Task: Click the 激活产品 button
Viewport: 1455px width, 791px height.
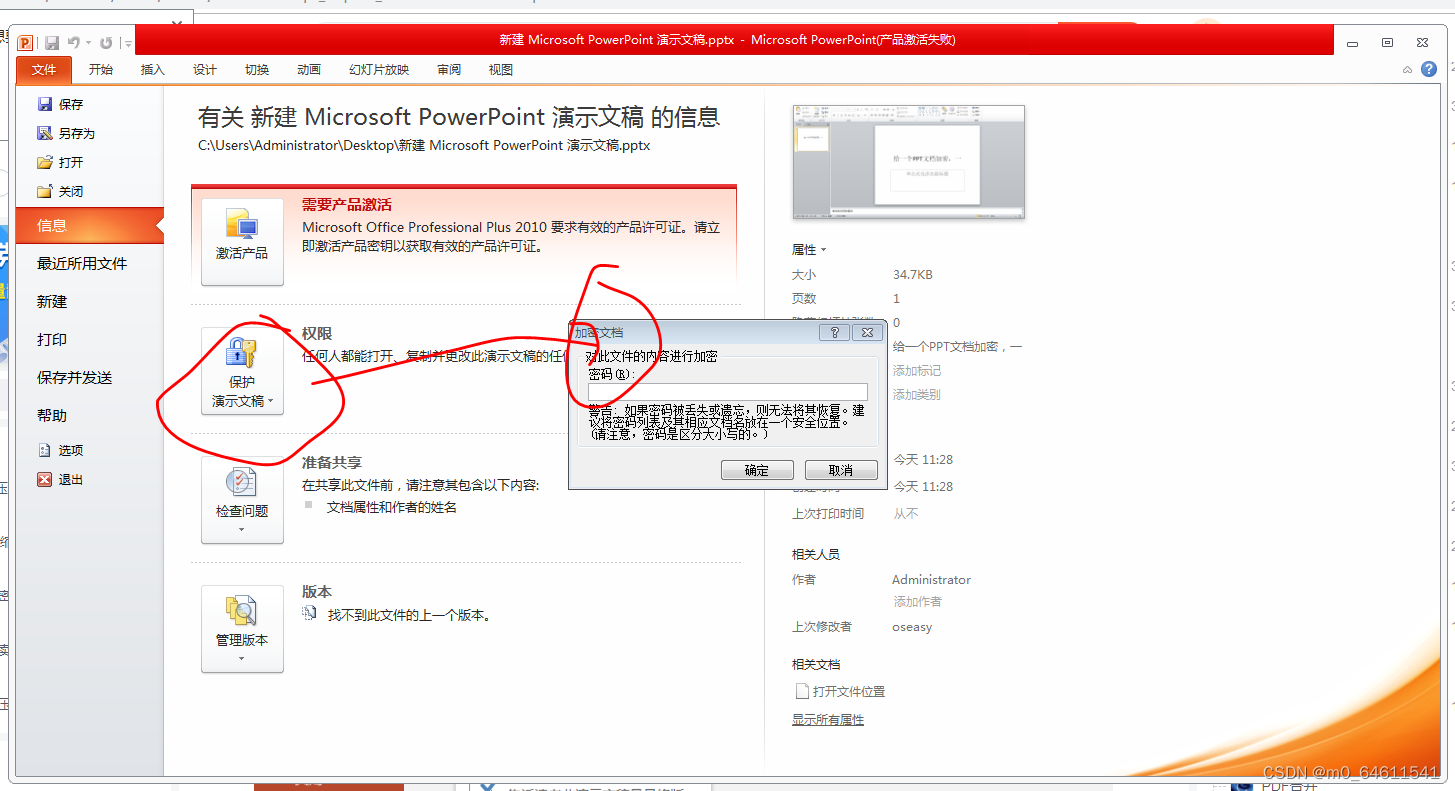Action: tap(242, 241)
